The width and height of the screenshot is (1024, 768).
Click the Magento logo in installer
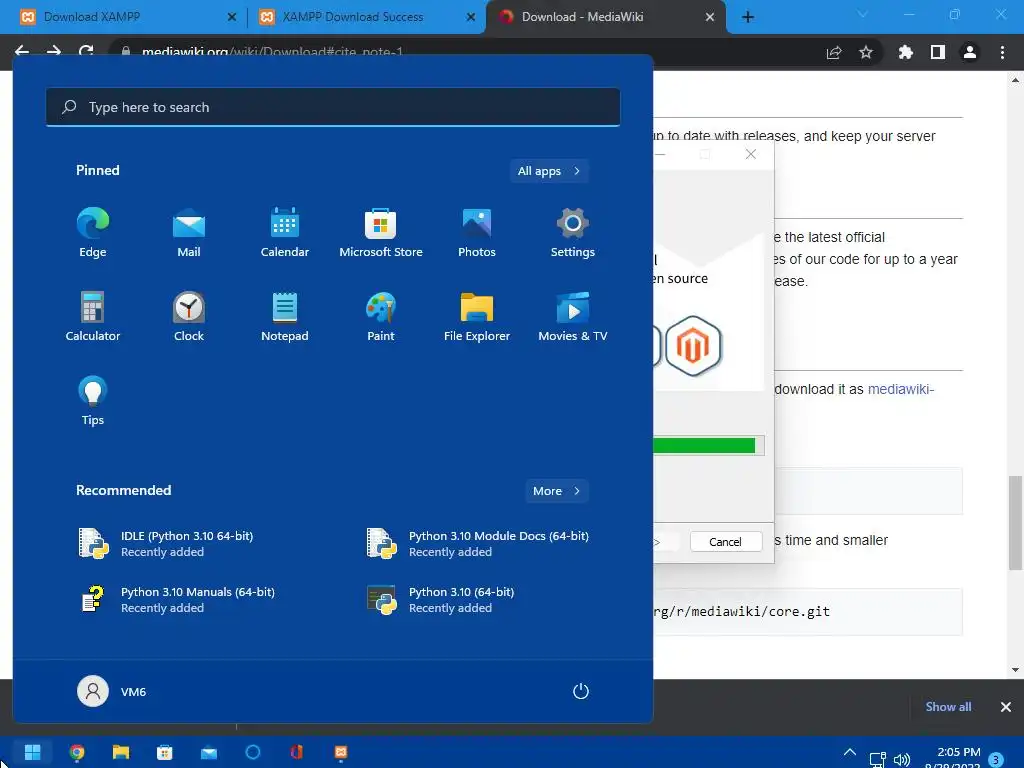693,345
